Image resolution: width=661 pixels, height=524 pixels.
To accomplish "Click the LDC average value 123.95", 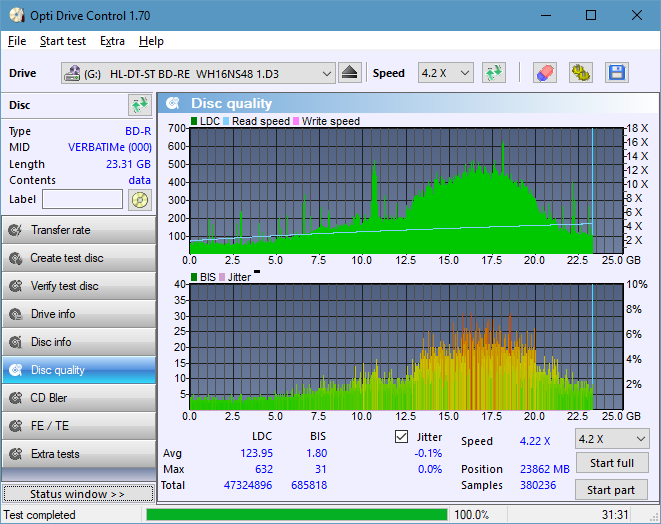I will (x=256, y=453).
